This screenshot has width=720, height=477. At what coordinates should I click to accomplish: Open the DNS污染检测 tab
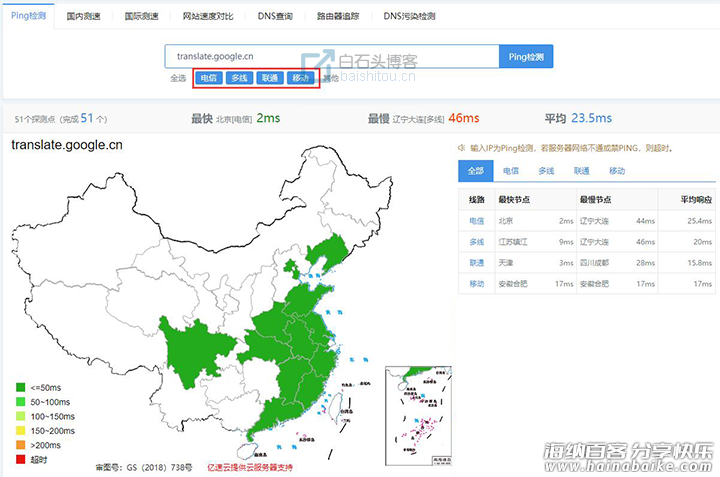[x=409, y=16]
